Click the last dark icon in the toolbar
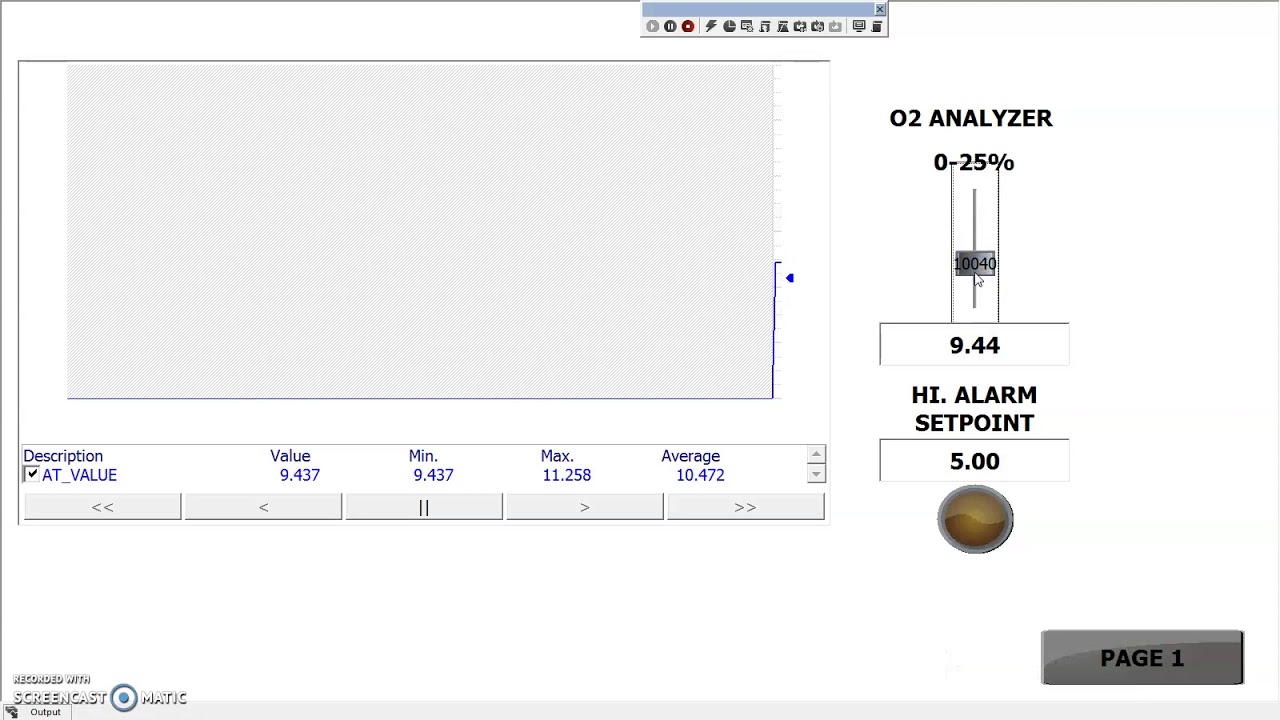The height and width of the screenshot is (720, 1280). pos(877,26)
